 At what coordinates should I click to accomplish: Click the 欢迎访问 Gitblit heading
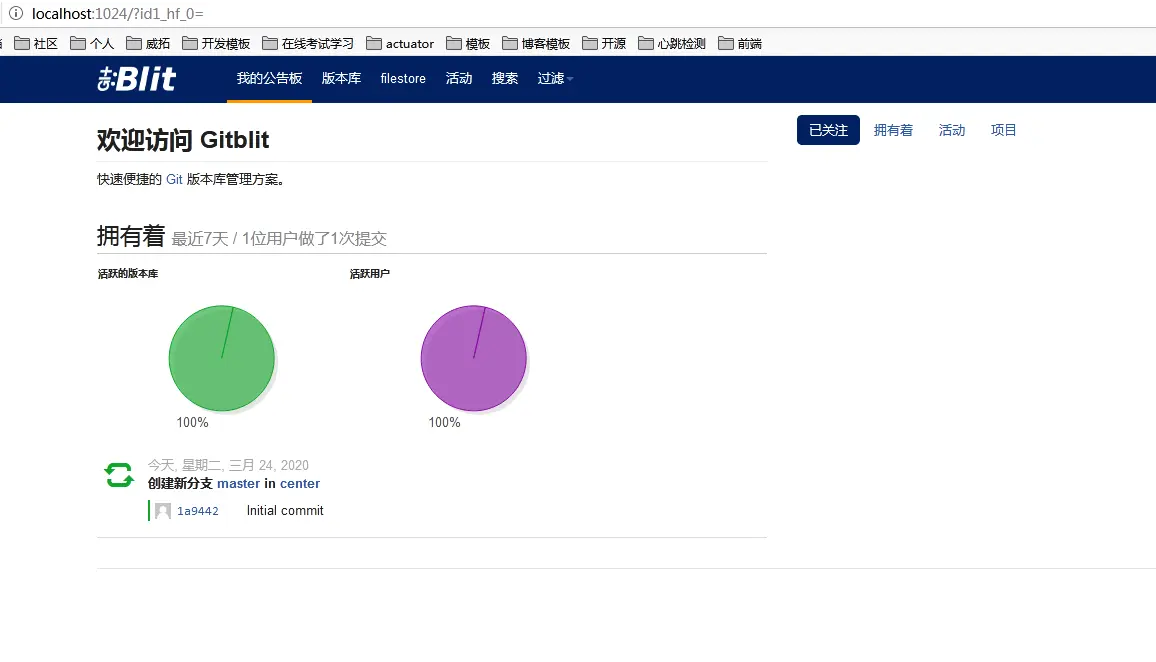(x=183, y=139)
